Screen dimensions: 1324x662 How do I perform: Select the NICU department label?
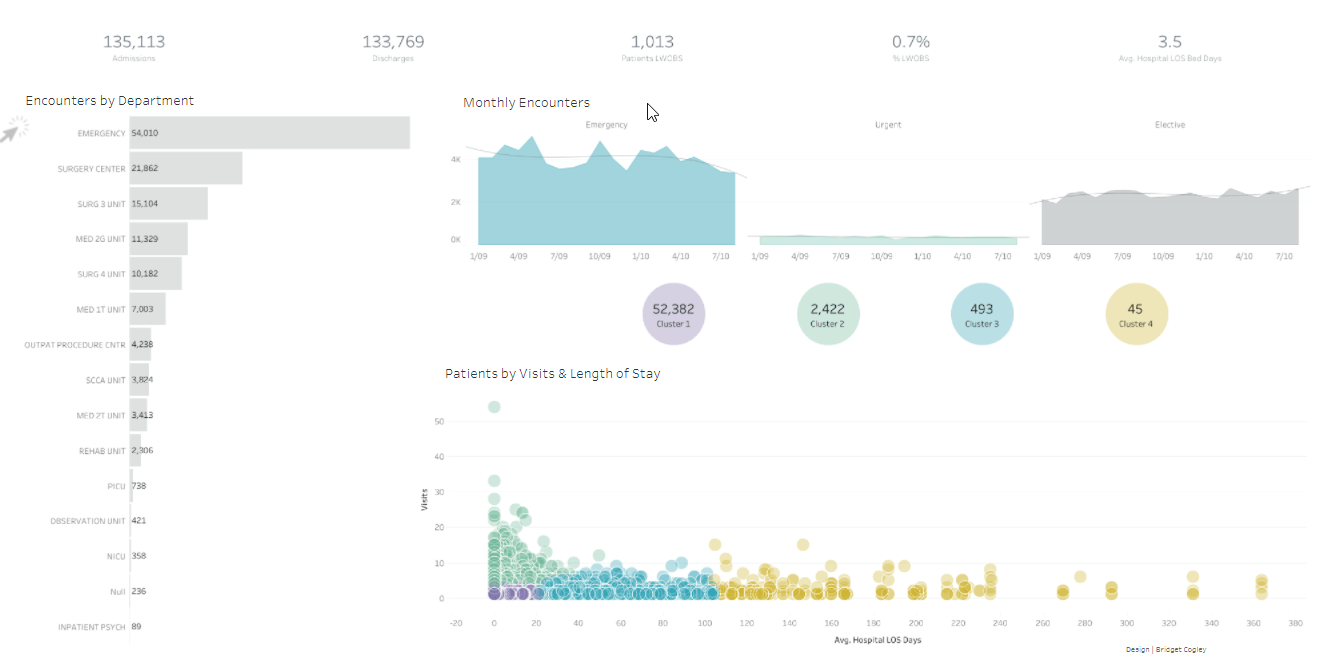[116, 556]
